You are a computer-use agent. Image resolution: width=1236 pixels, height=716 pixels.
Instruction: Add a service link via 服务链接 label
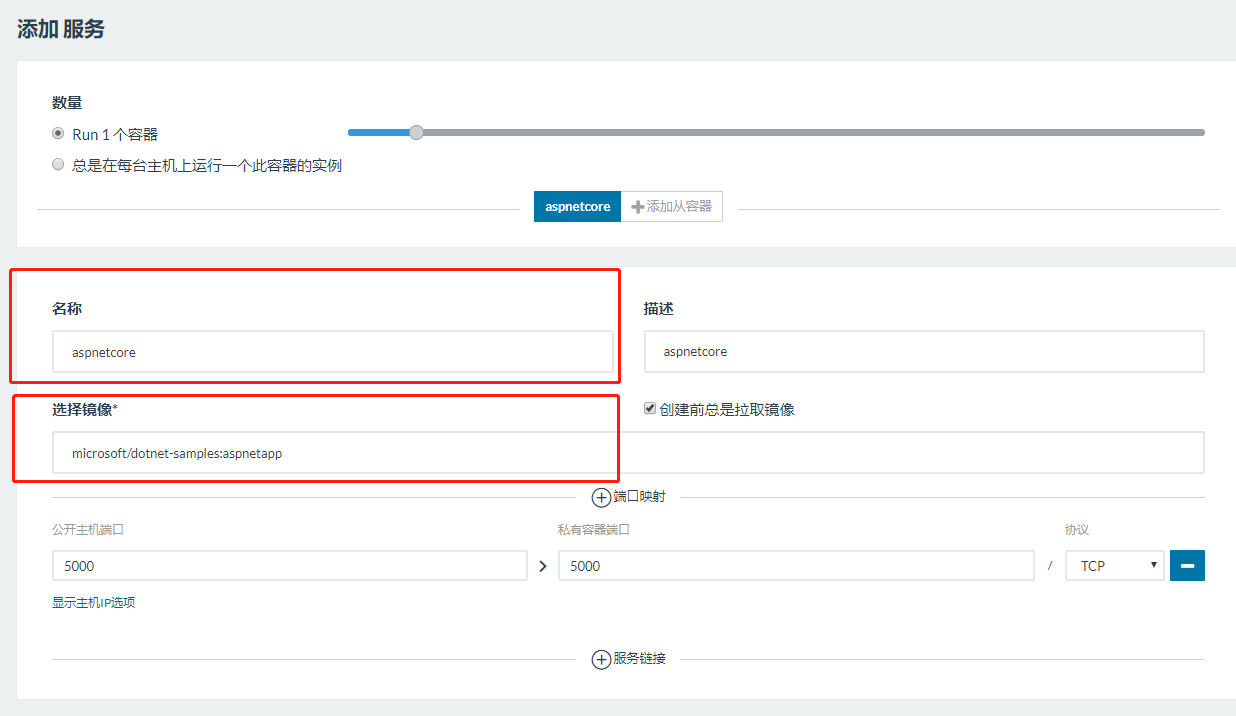(639, 659)
